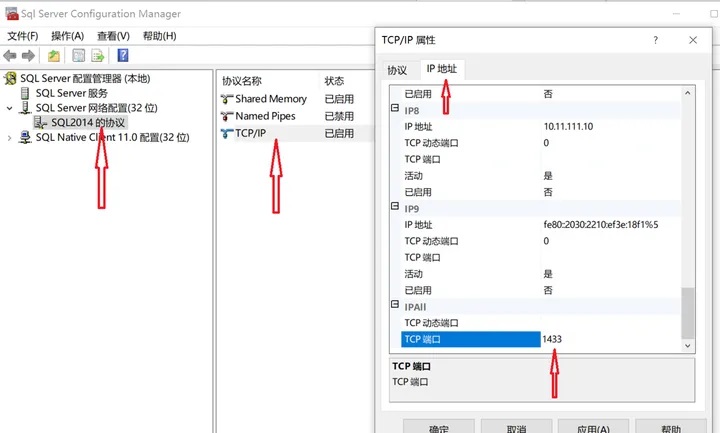The height and width of the screenshot is (433, 720).
Task: Click the IP8 活动 row
Action: [x=540, y=176]
